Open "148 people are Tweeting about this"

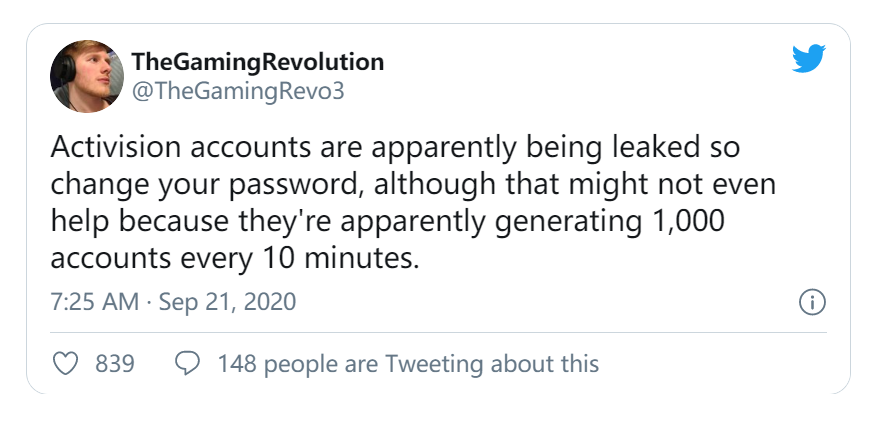[408, 363]
